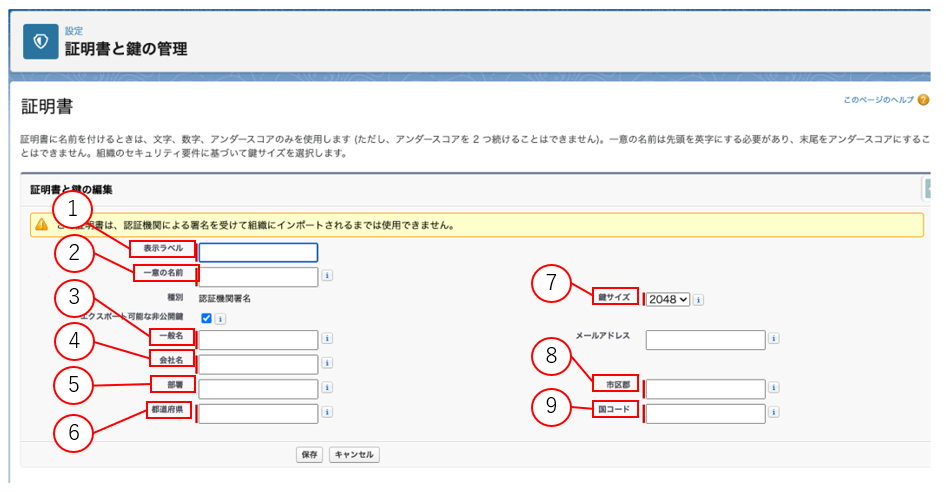Click the shield icon in the header

click(x=40, y=43)
